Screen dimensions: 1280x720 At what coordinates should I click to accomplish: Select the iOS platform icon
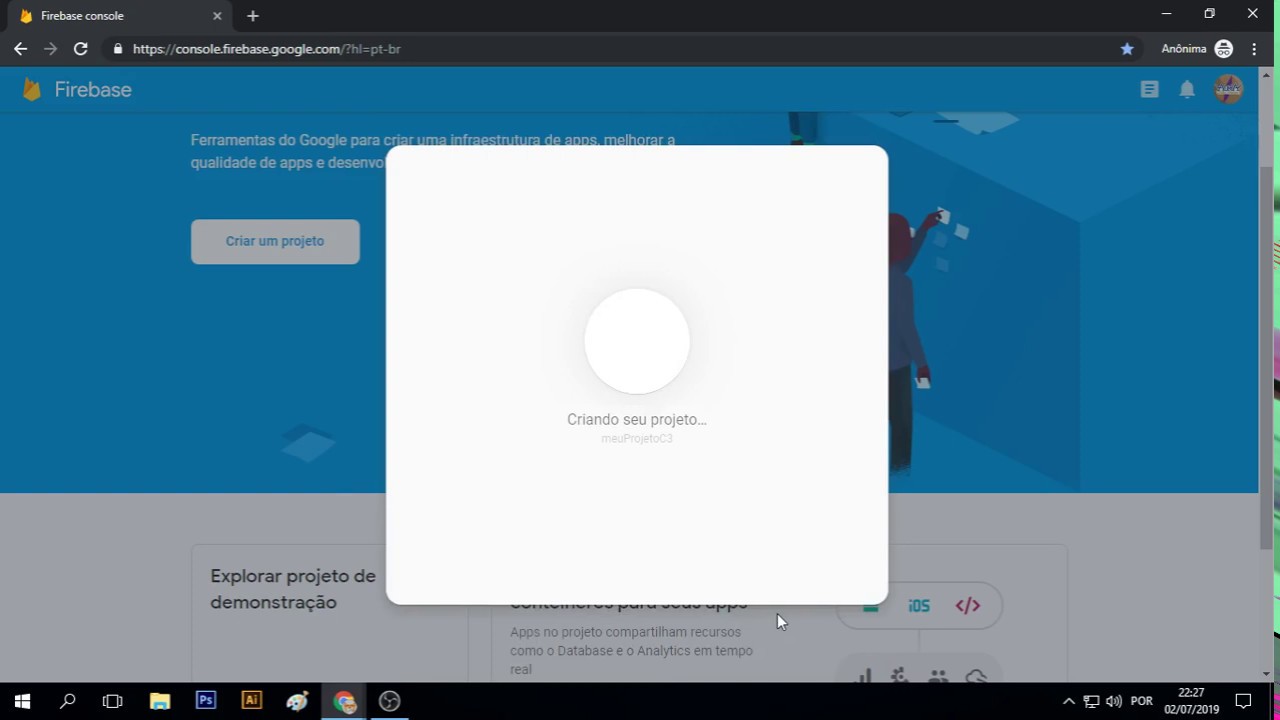[x=919, y=606]
